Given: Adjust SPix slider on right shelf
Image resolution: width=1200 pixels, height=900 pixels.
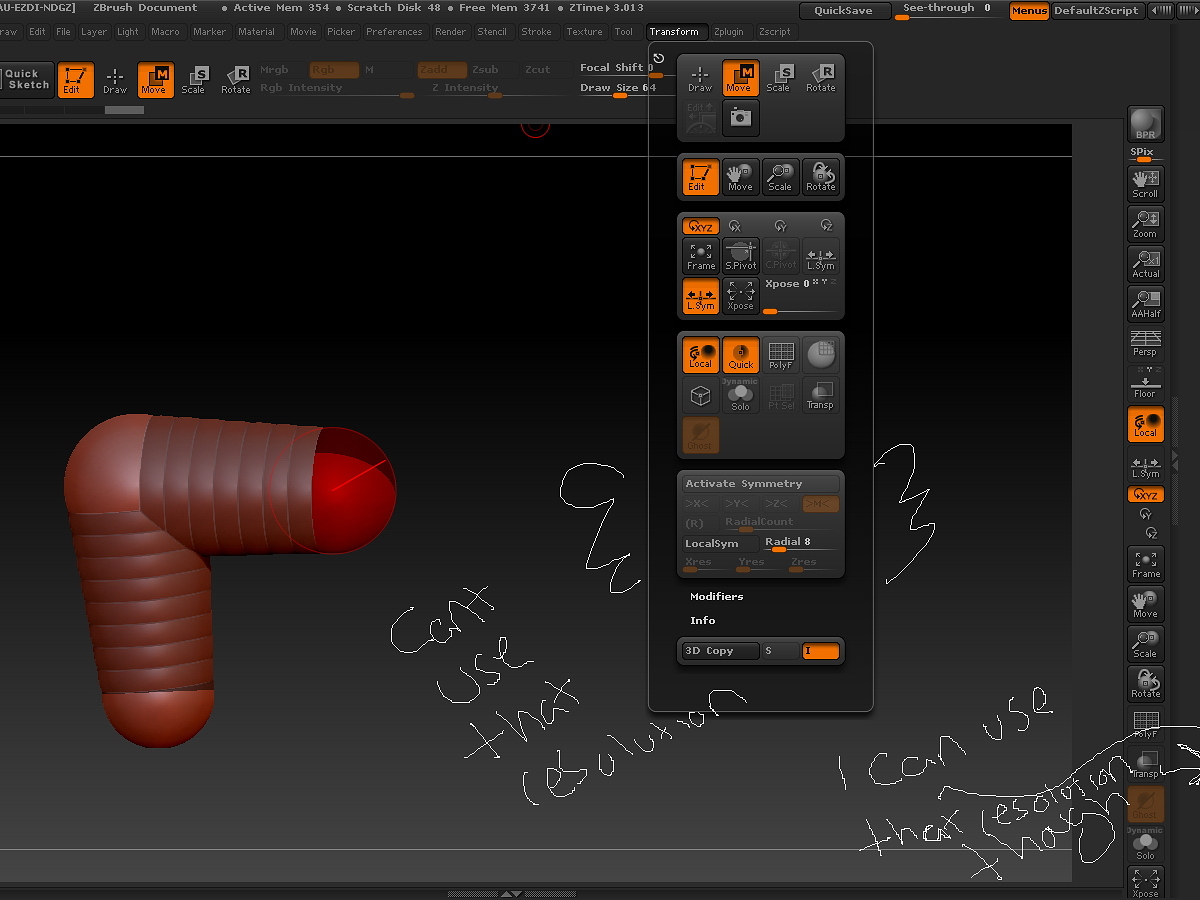Looking at the screenshot, I should [1144, 155].
